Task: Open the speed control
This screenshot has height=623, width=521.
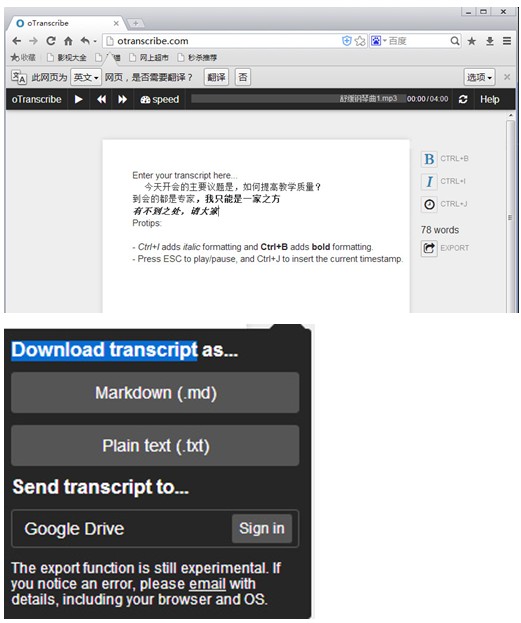Action: click(x=159, y=99)
